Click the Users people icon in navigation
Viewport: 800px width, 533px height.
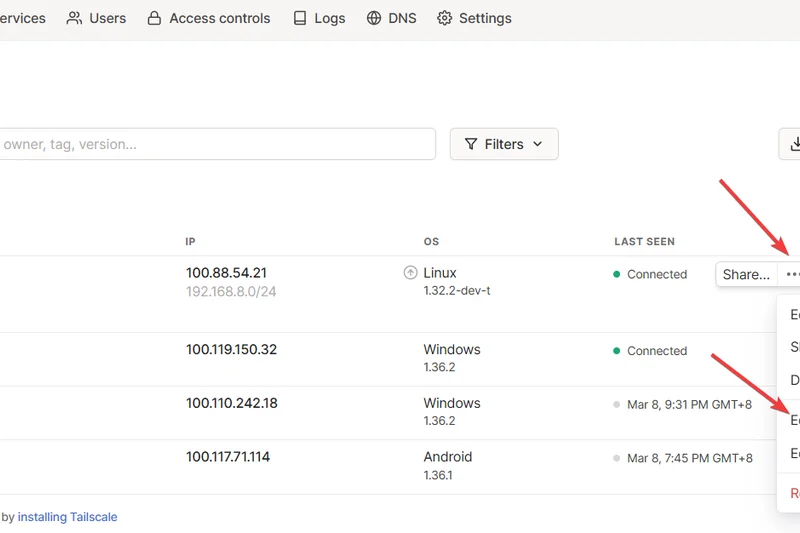click(x=74, y=18)
